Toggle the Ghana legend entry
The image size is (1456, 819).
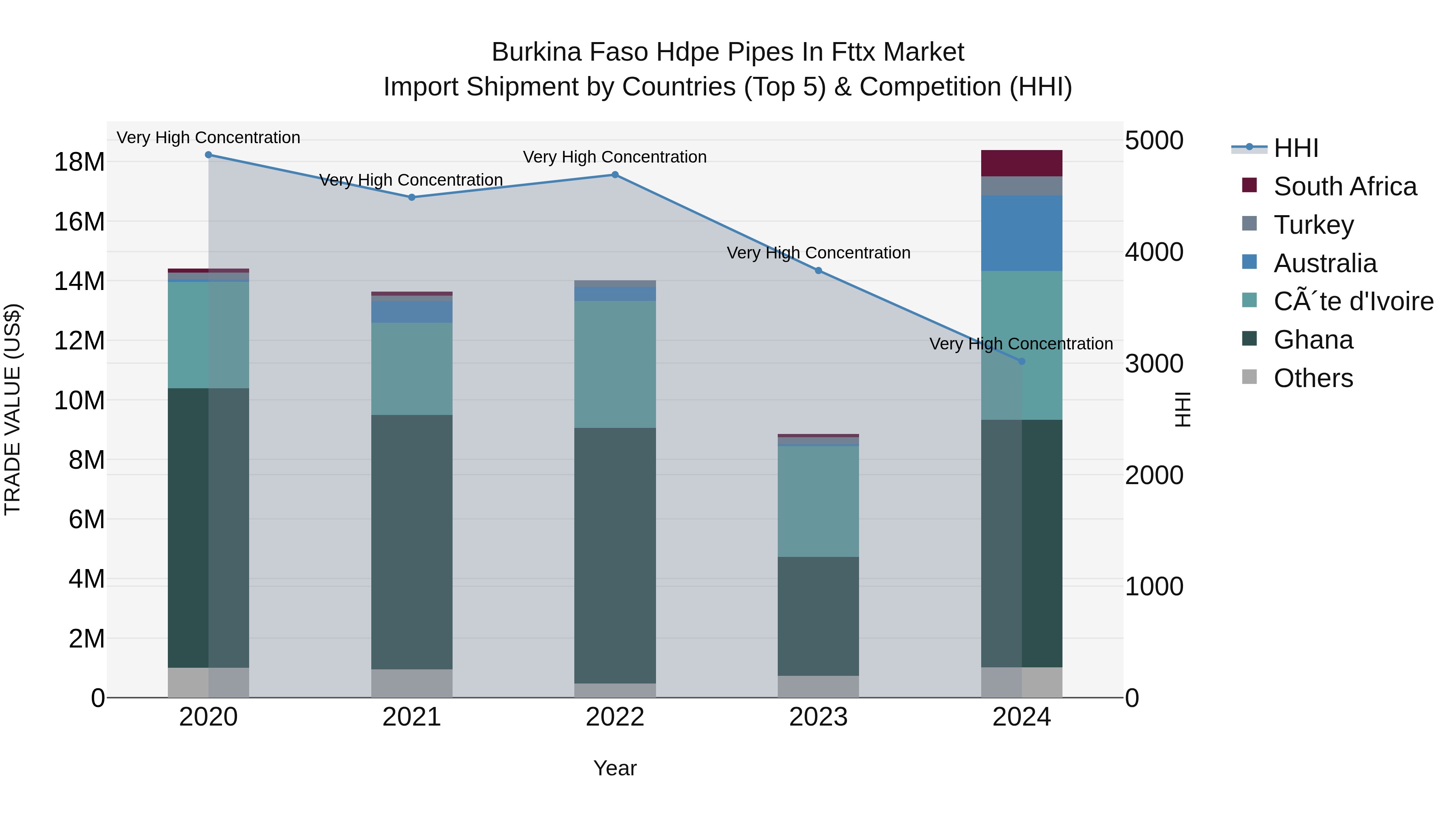1298,340
